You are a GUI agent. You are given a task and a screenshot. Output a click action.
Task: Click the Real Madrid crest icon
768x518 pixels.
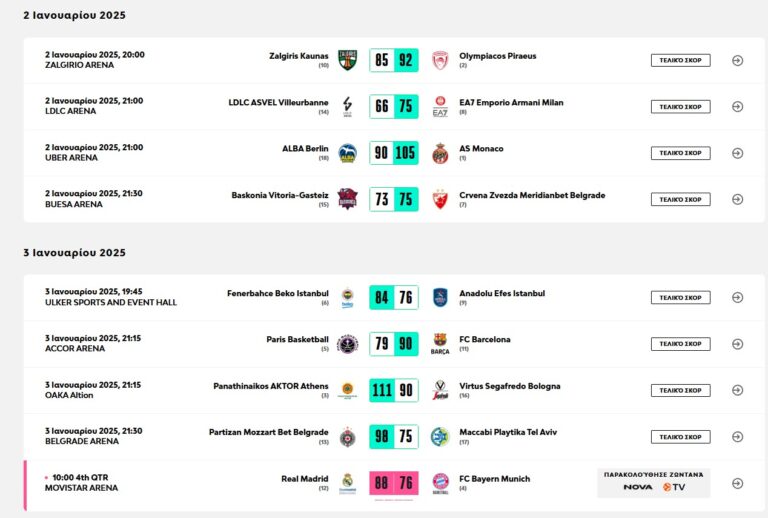point(347,483)
